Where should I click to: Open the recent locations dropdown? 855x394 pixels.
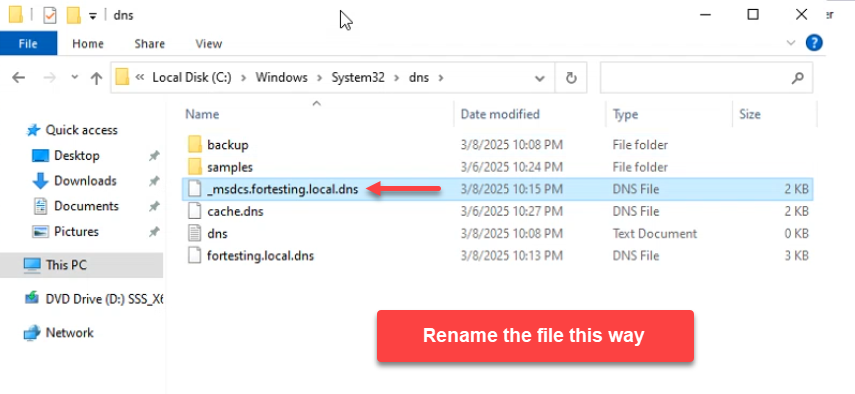(x=75, y=78)
